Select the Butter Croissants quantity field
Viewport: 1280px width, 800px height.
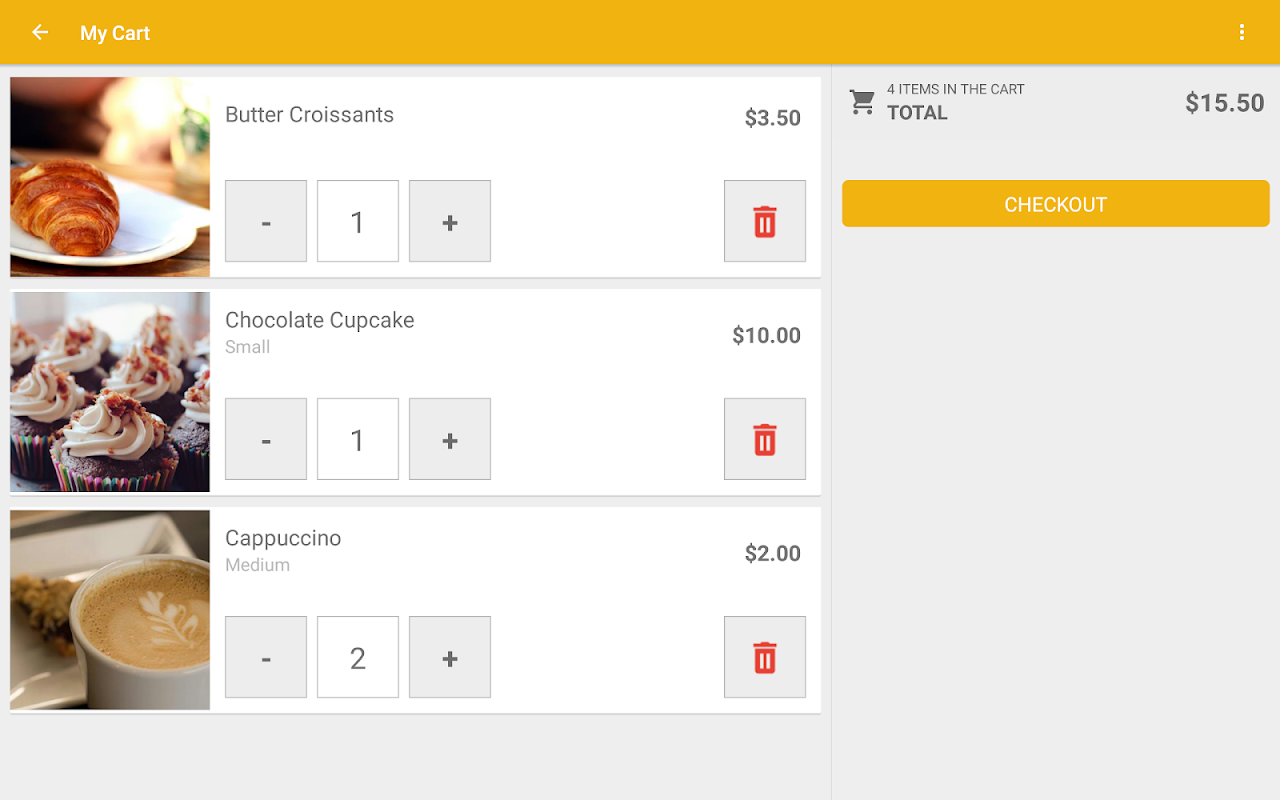pos(358,221)
